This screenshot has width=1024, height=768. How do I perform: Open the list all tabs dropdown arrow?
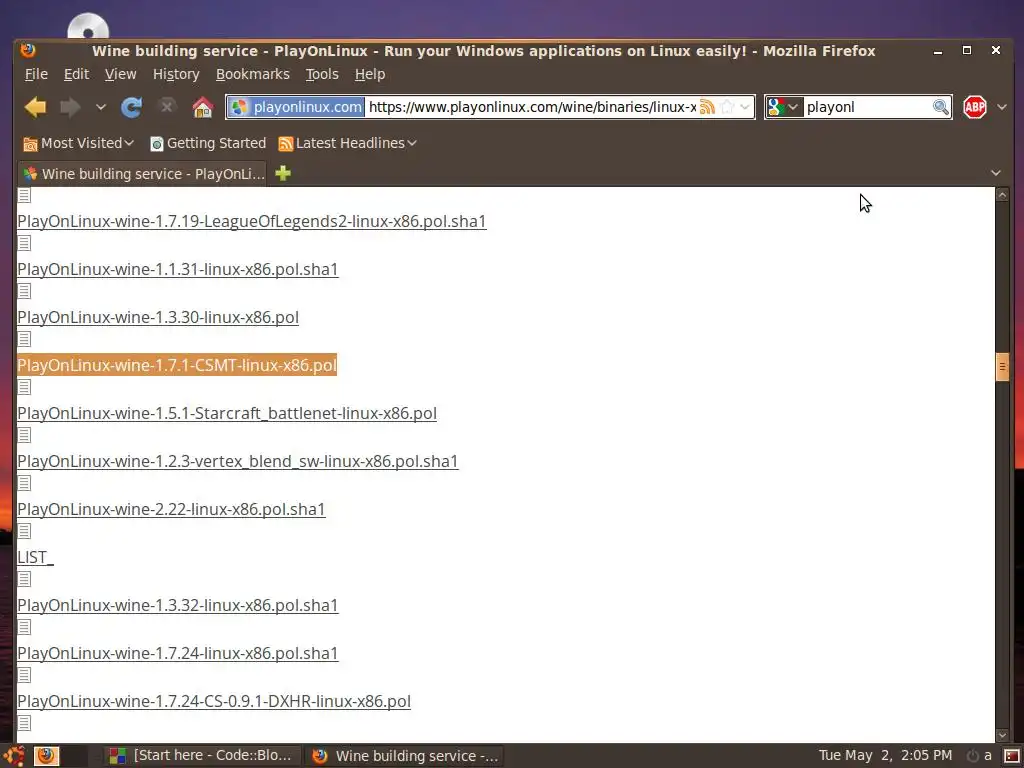coord(995,173)
